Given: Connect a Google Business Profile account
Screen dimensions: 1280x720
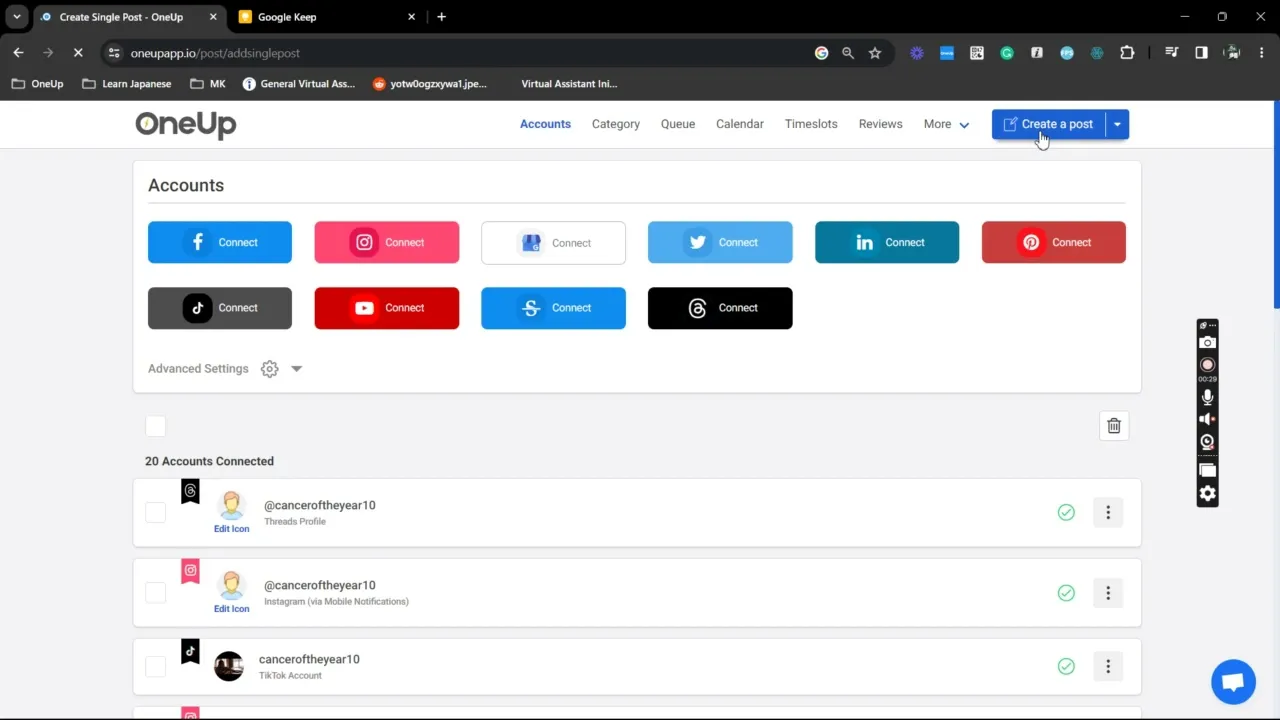Looking at the screenshot, I should tap(553, 242).
